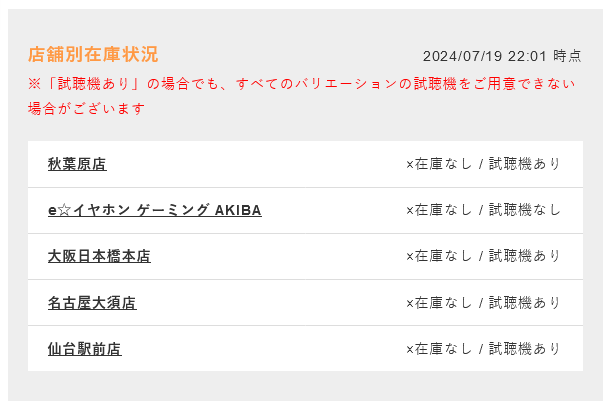Click the red 試聴機あり notice text
Viewport: 613px width, 413px height.
301,96
